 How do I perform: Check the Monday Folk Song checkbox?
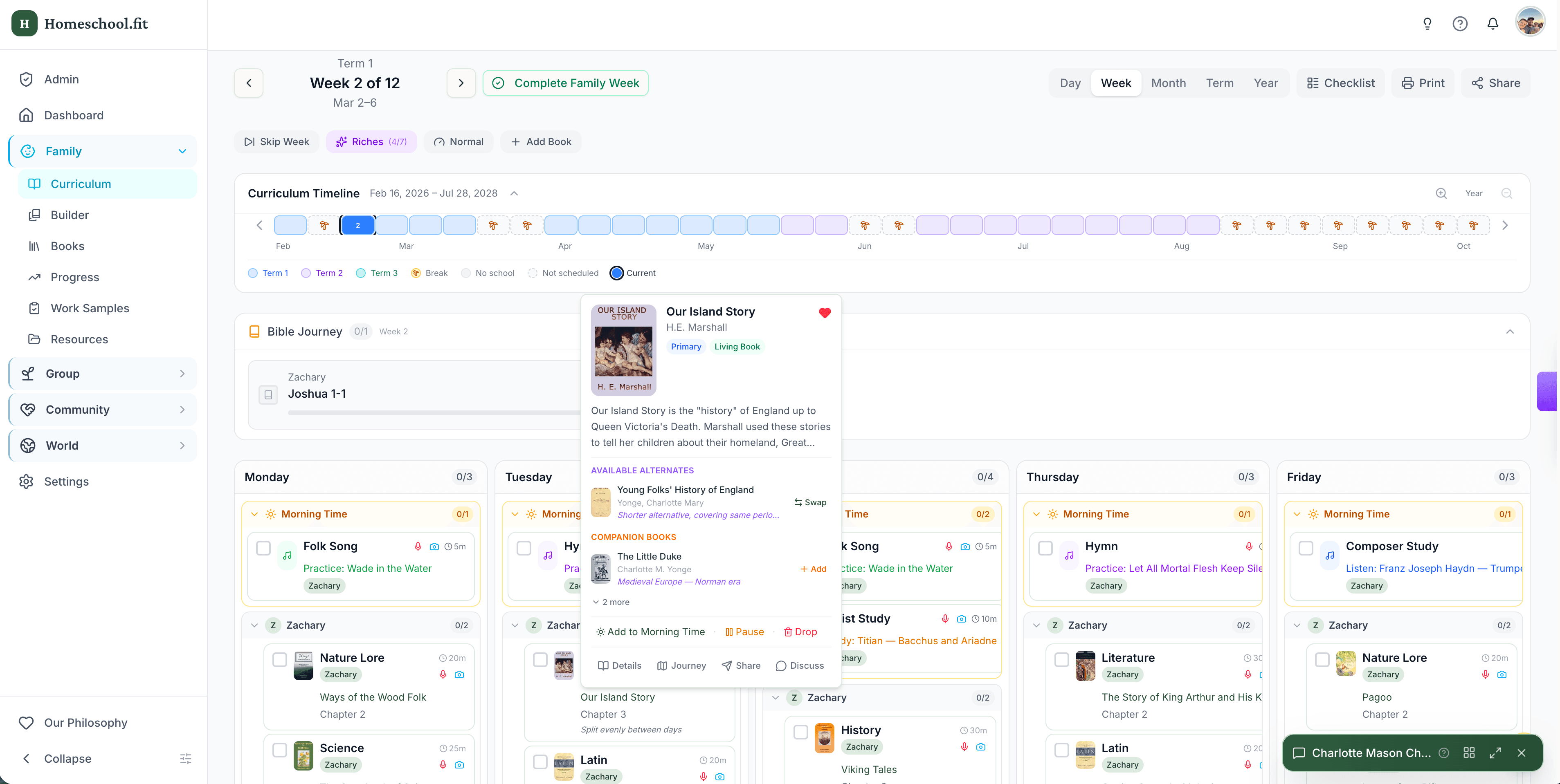[x=263, y=548]
